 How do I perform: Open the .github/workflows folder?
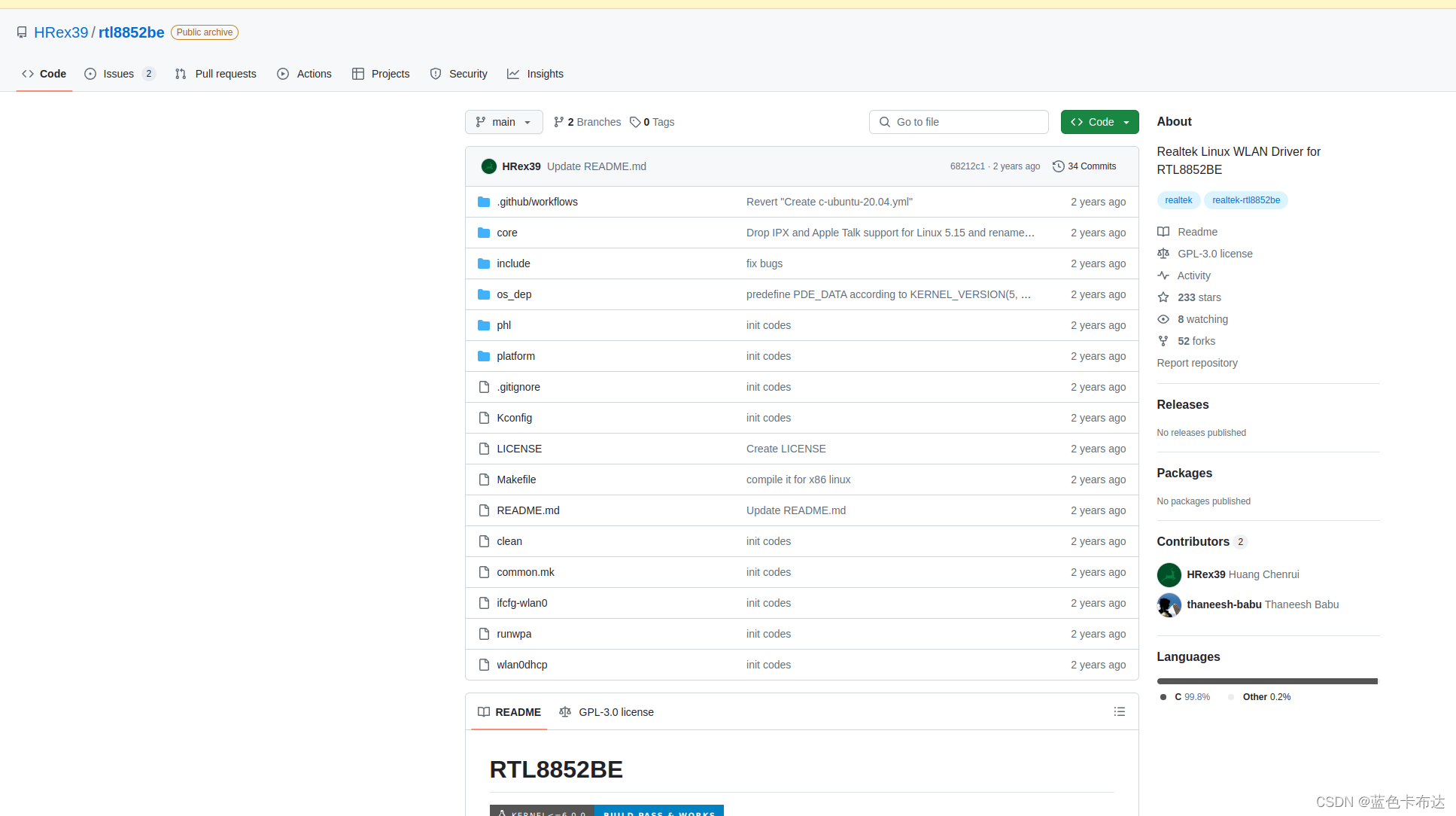pos(537,202)
